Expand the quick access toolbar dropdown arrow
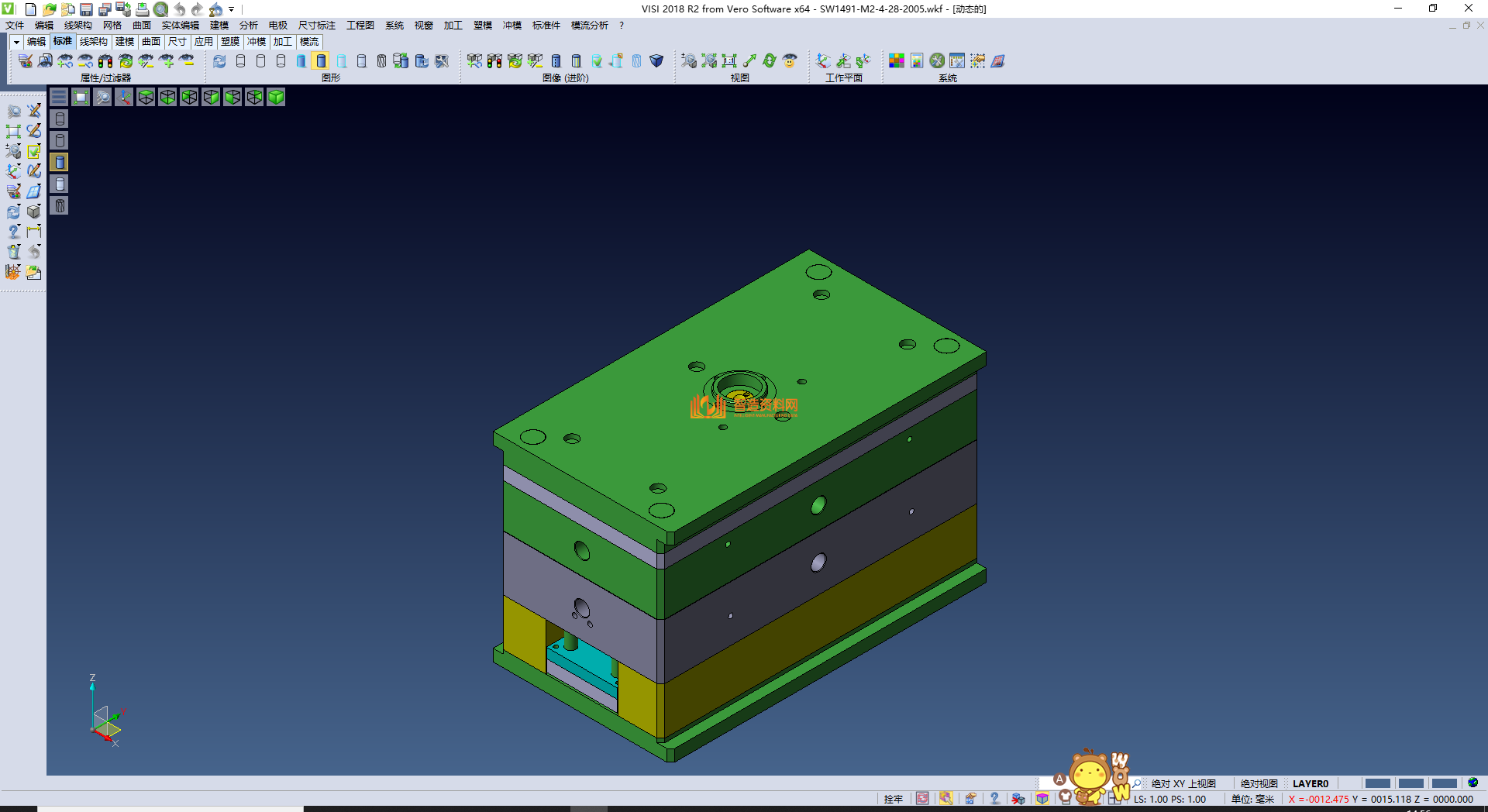This screenshot has height=812, width=1488. [232, 9]
